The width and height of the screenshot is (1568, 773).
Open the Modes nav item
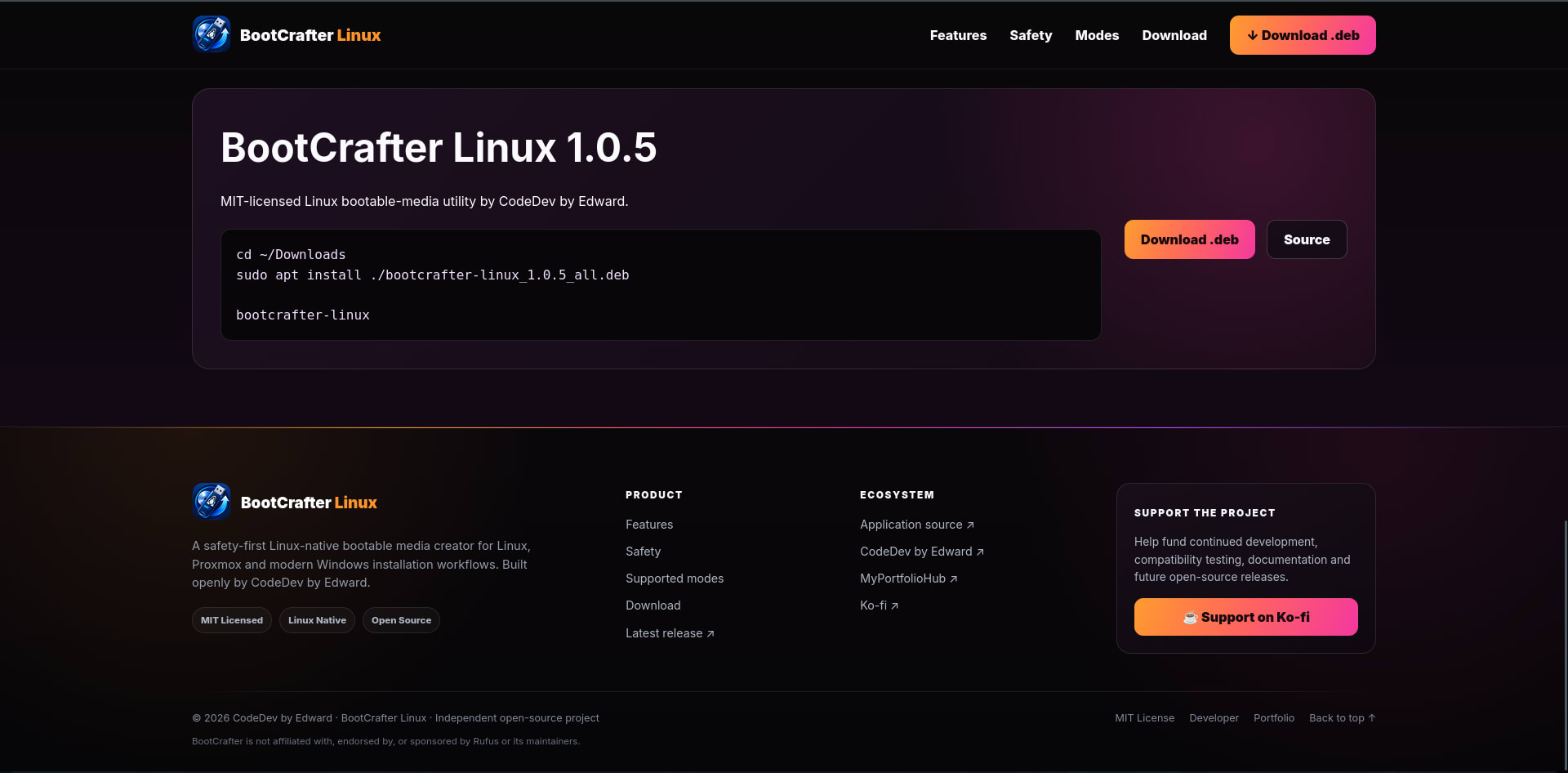[1097, 35]
